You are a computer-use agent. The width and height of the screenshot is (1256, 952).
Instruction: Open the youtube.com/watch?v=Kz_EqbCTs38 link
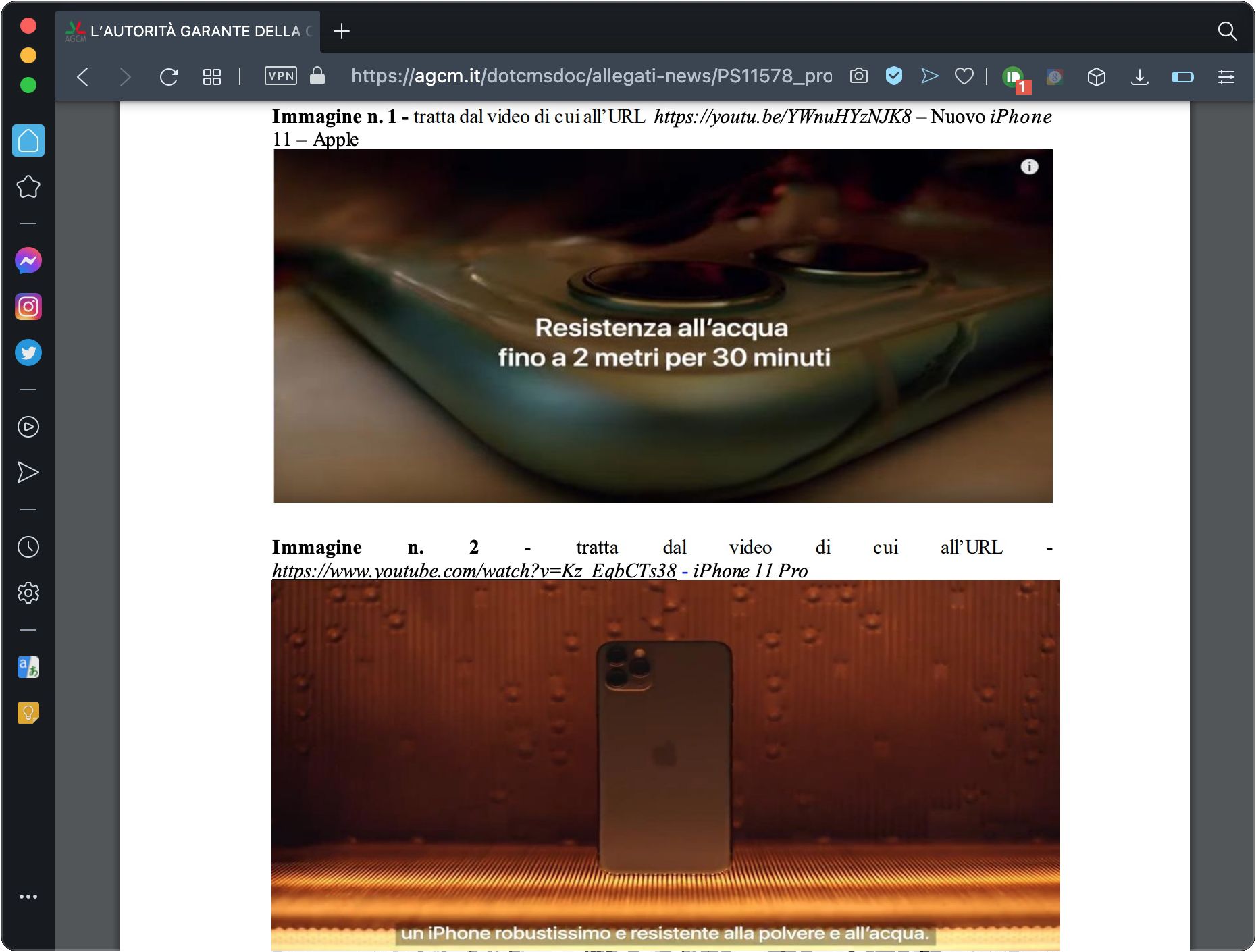pos(474,571)
